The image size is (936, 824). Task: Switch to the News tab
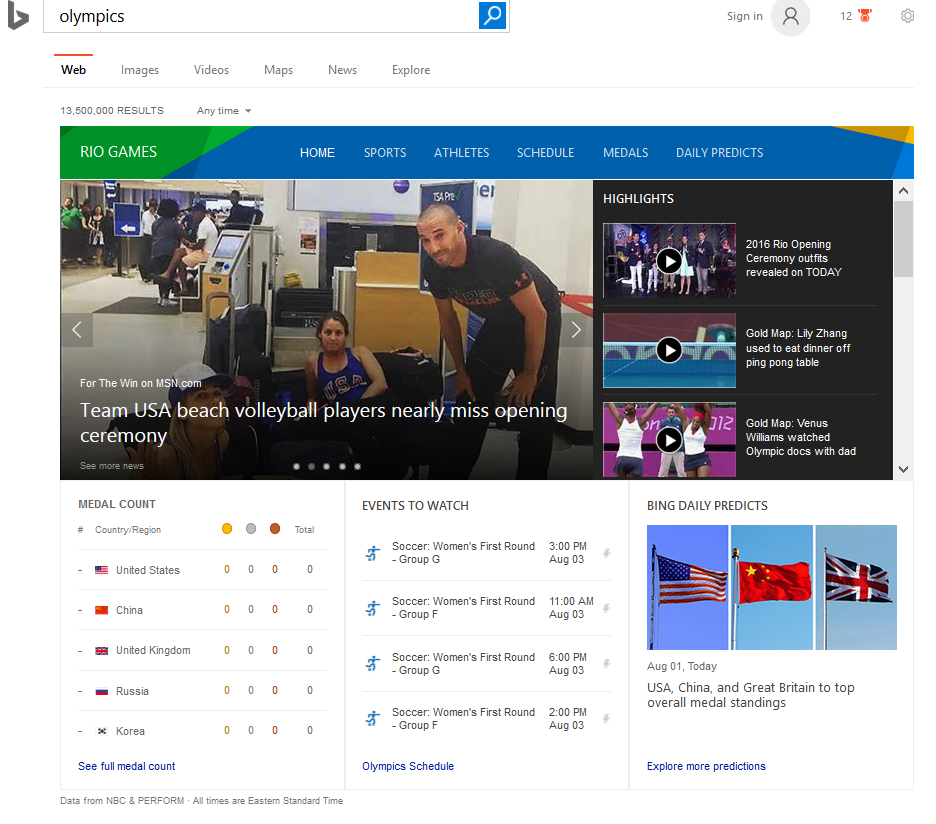click(342, 70)
